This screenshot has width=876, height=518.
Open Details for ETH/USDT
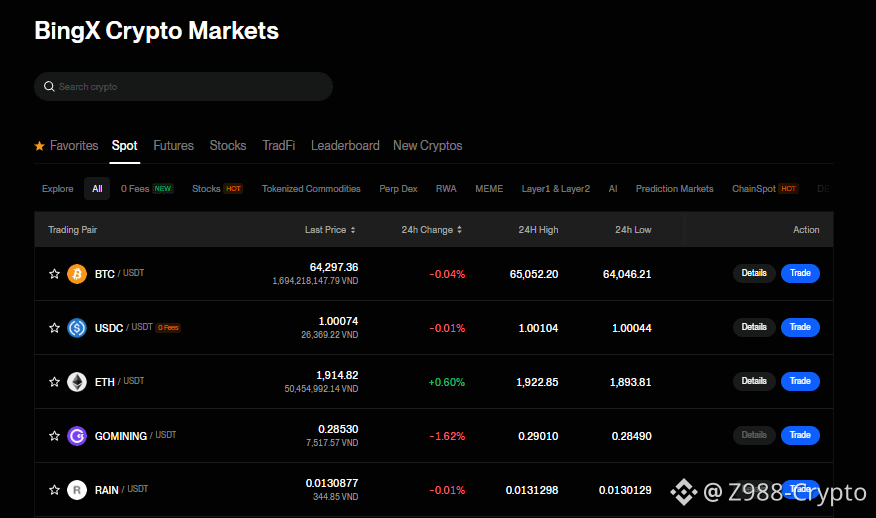[x=754, y=381]
